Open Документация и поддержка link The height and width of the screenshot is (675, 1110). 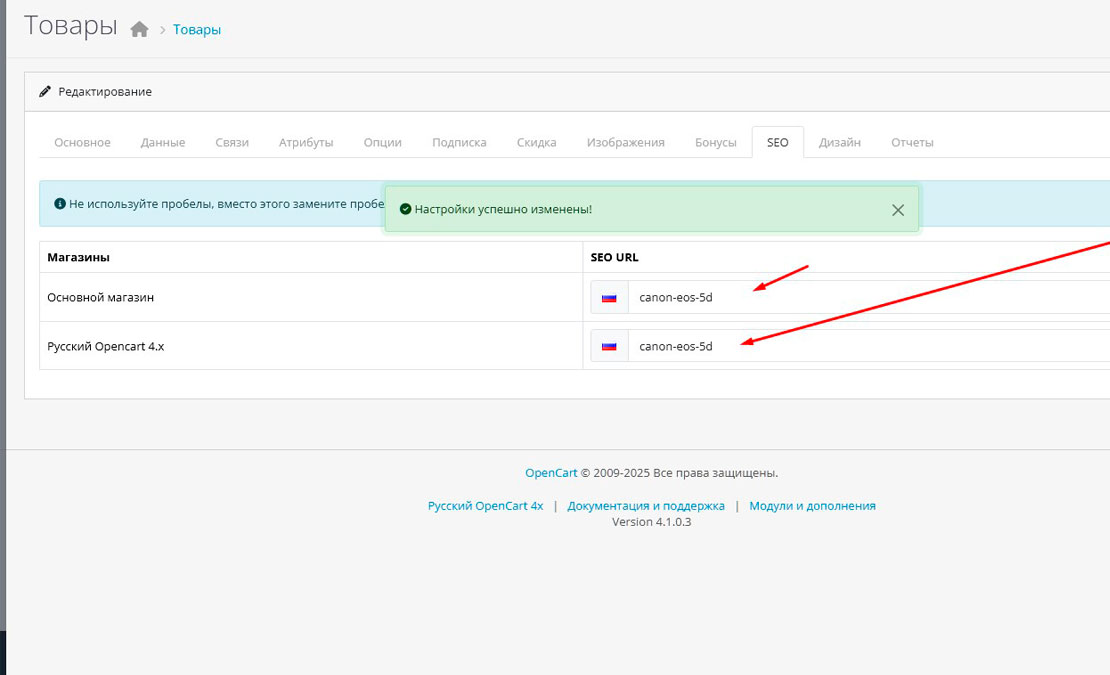[x=646, y=506]
